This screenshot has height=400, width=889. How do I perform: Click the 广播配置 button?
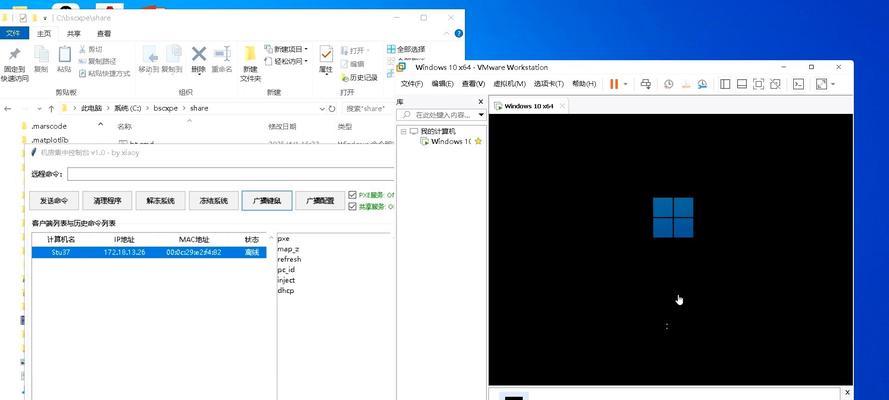(x=320, y=201)
